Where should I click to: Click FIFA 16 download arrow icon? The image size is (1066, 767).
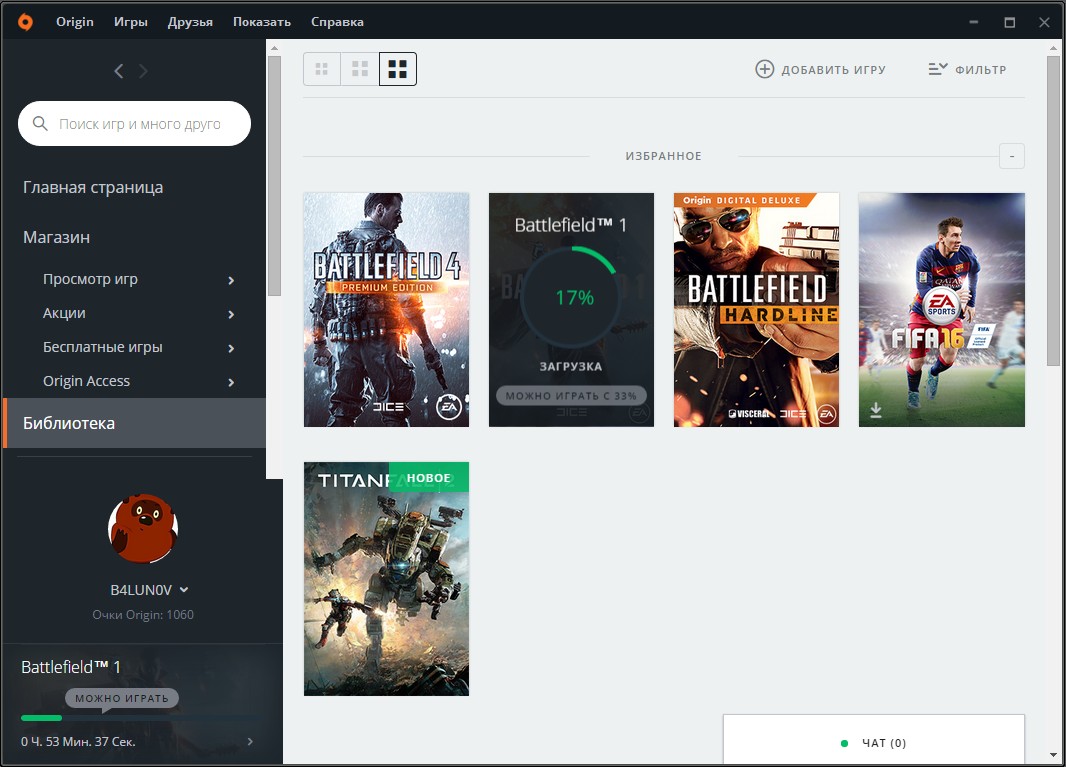[876, 410]
